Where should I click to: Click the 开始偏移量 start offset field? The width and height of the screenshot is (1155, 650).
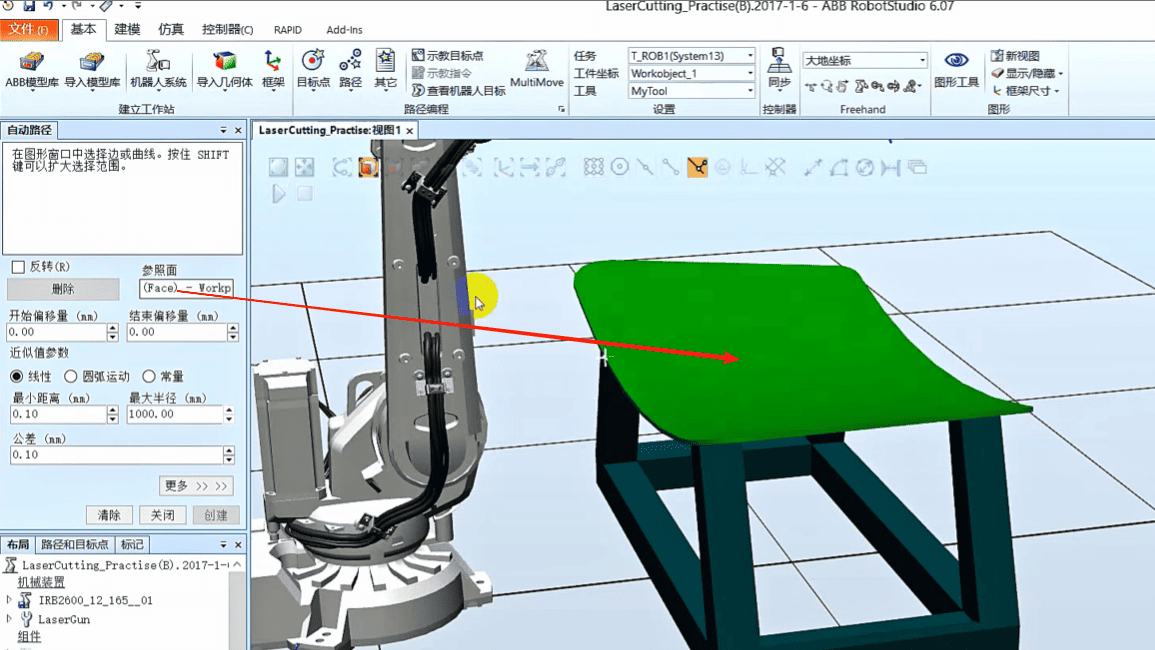57,332
